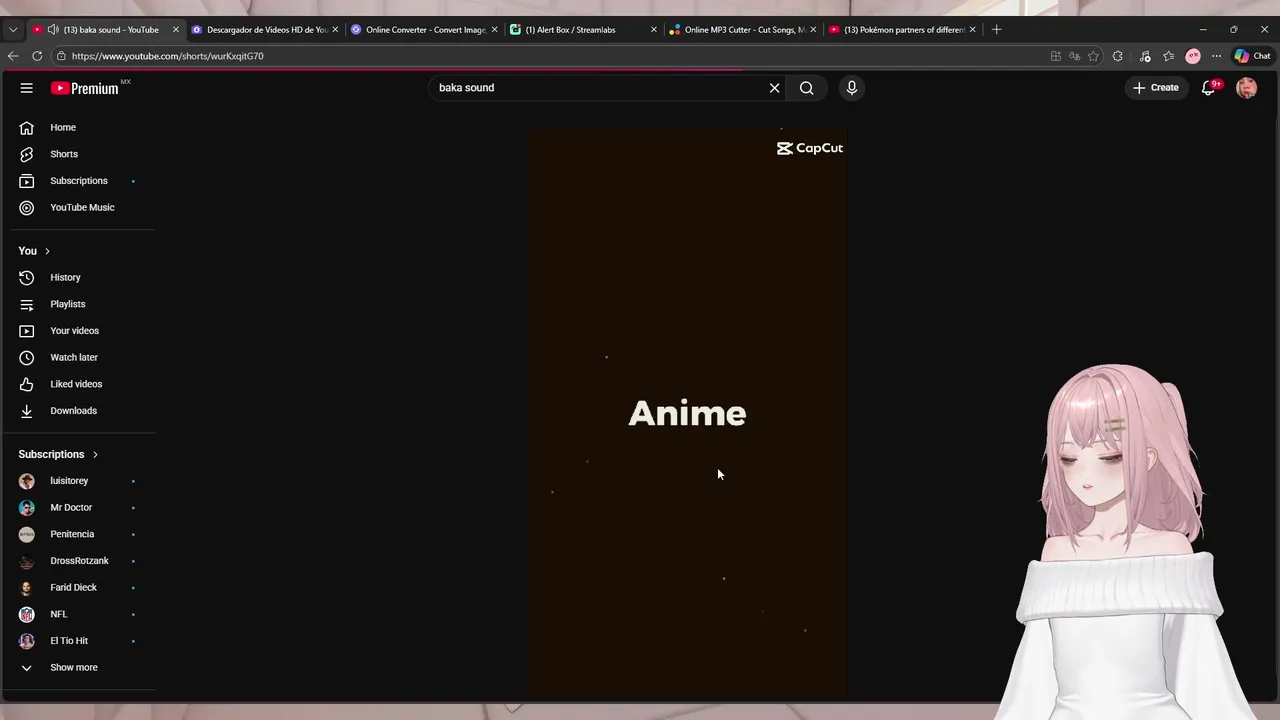Switch to 'Pokémon partners' tab

click(903, 30)
